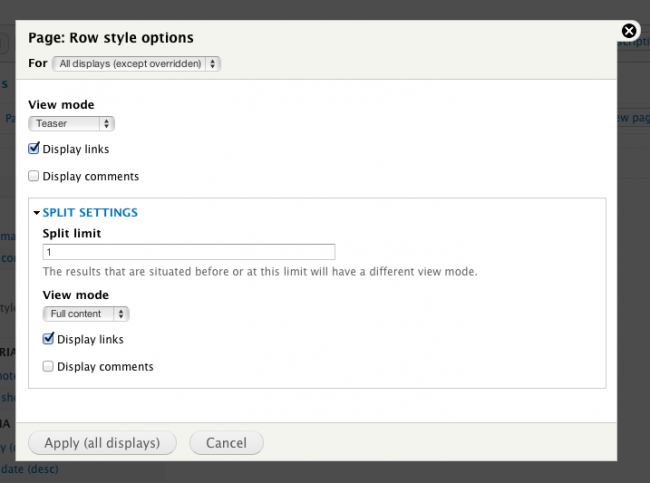650x483 pixels.
Task: Close the Row style options dialog
Action: pyautogui.click(x=628, y=31)
